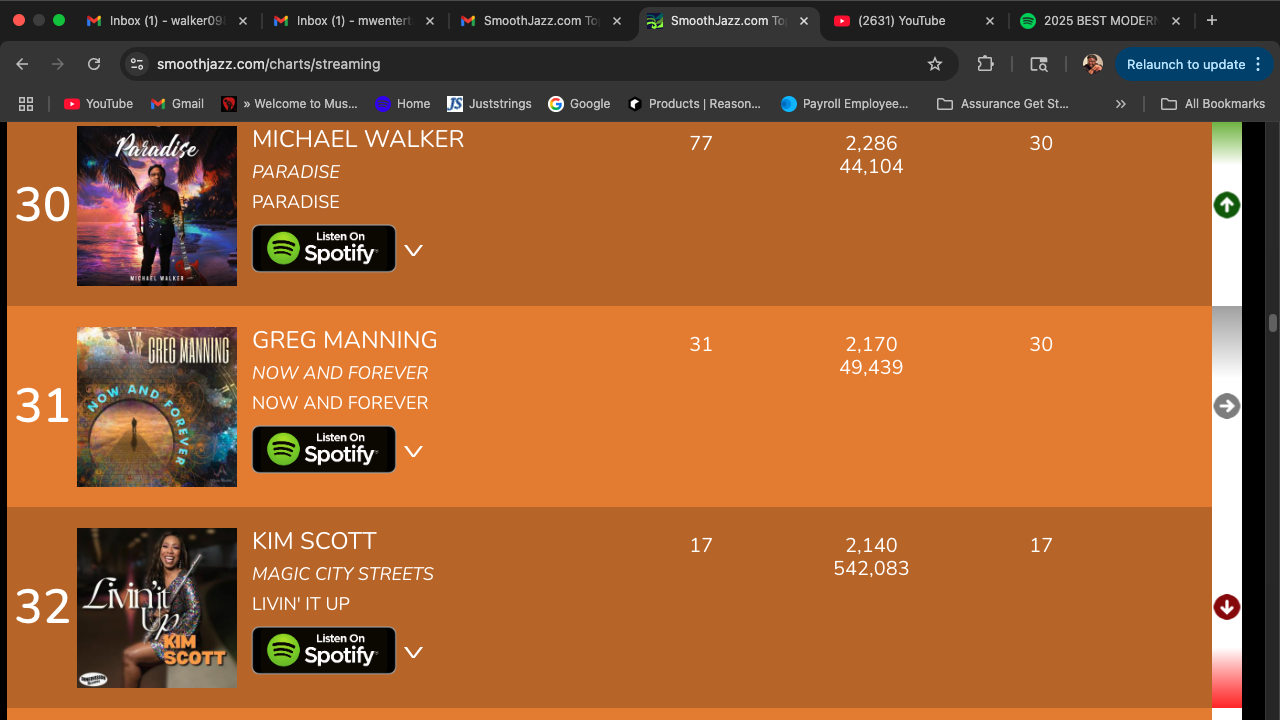Reload the page with the refresh icon
This screenshot has width=1280, height=720.
click(x=94, y=64)
